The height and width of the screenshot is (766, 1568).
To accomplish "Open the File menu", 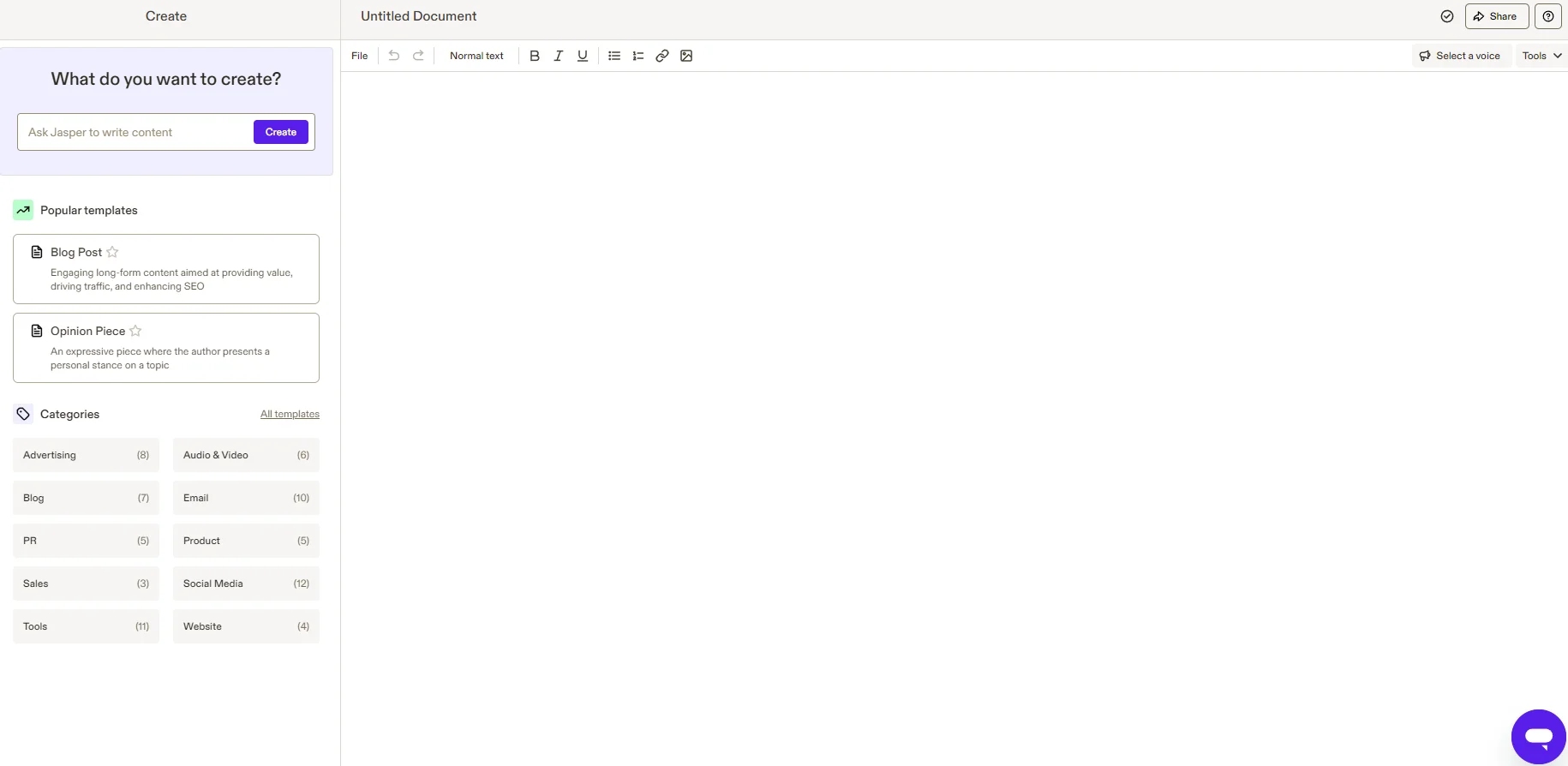I will [x=360, y=56].
